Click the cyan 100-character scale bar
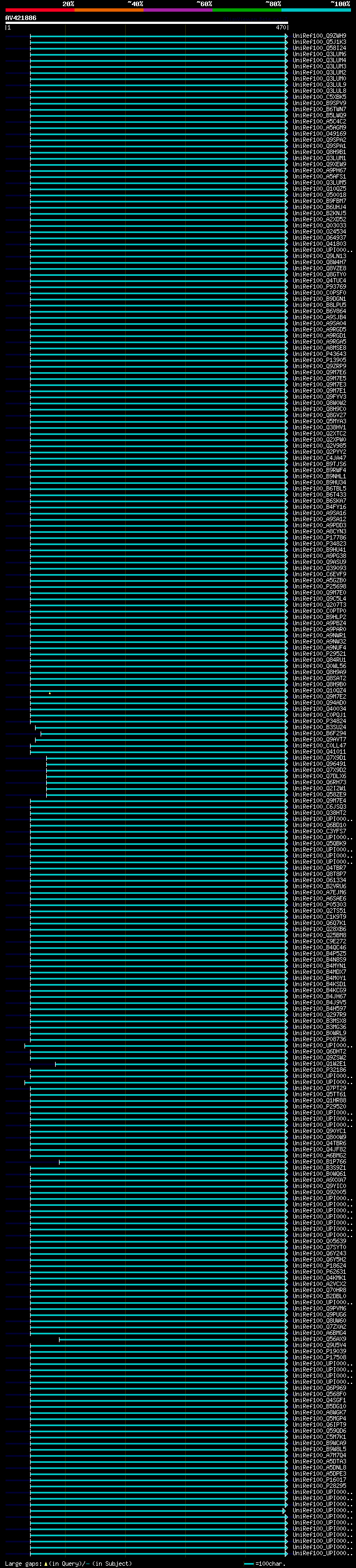The image size is (356, 1568). click(x=249, y=1564)
